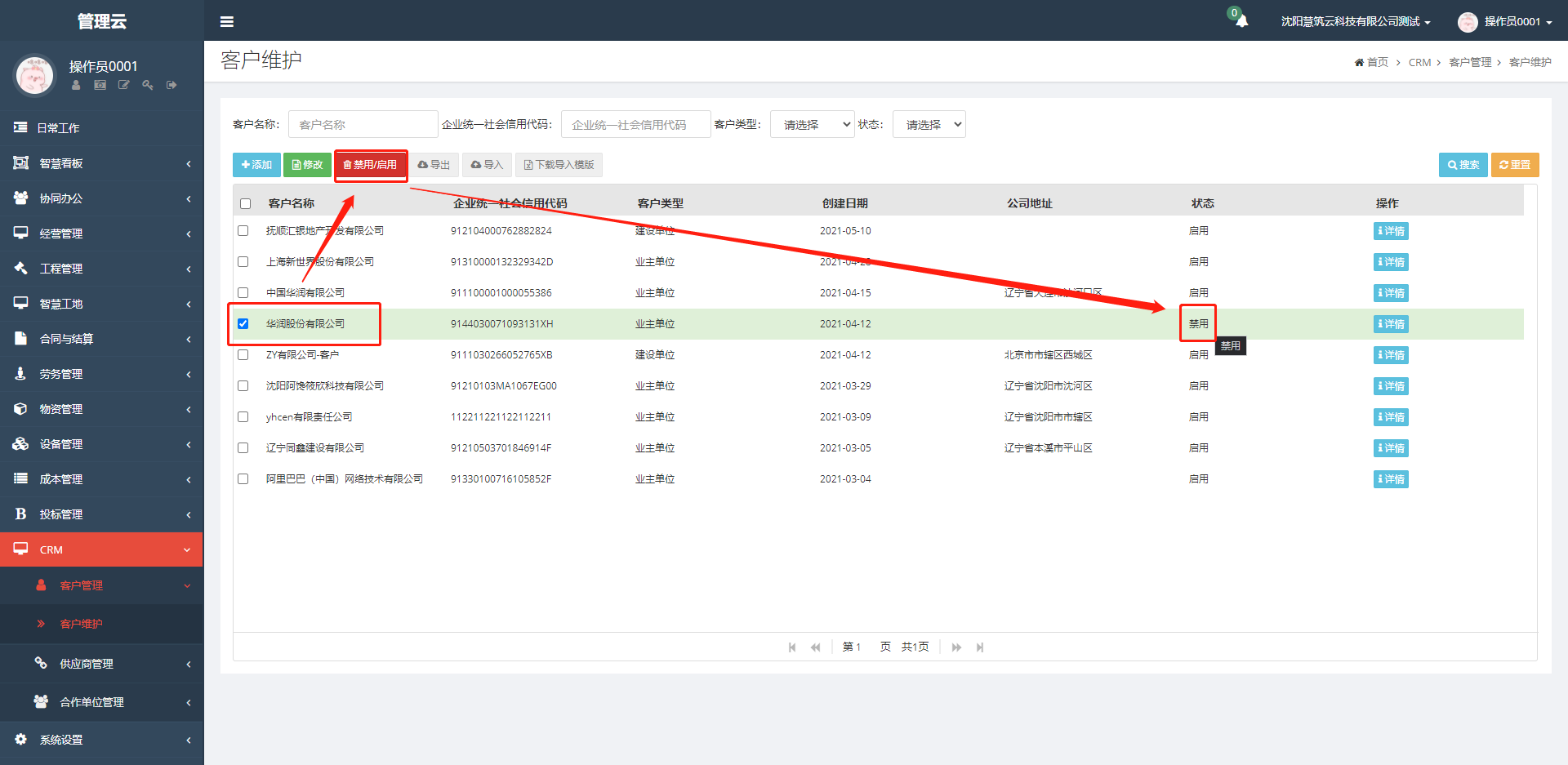This screenshot has height=765, width=1568.
Task: Uncheck the 华润股份有限公司 row checkbox
Action: point(243,324)
